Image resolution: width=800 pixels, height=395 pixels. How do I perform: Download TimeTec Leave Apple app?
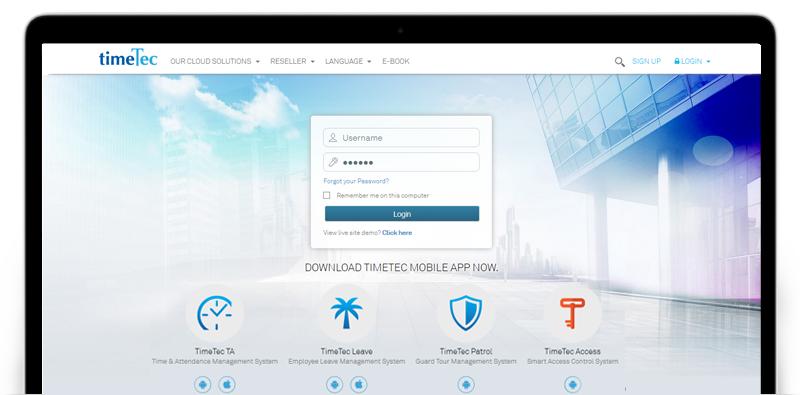click(x=359, y=384)
